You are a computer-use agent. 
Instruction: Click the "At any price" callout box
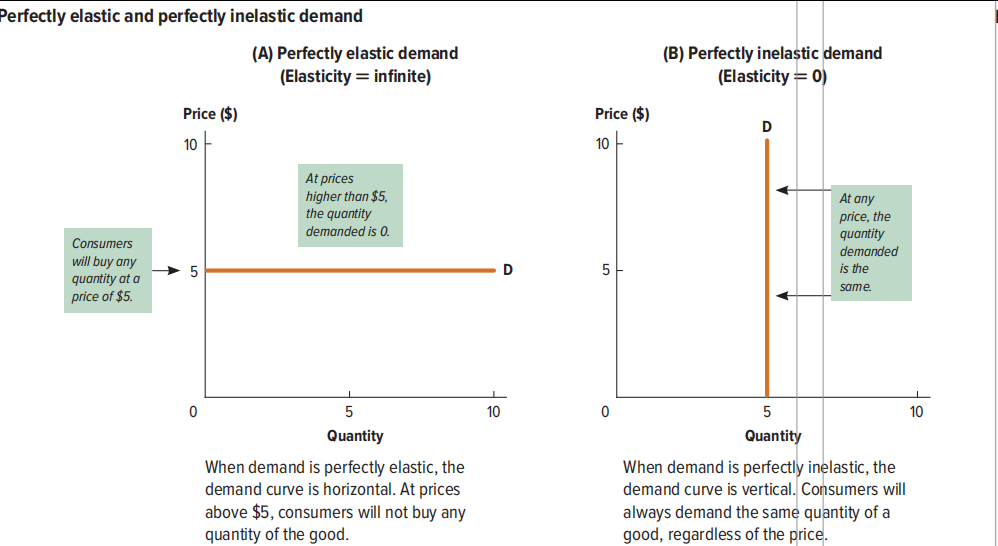870,243
